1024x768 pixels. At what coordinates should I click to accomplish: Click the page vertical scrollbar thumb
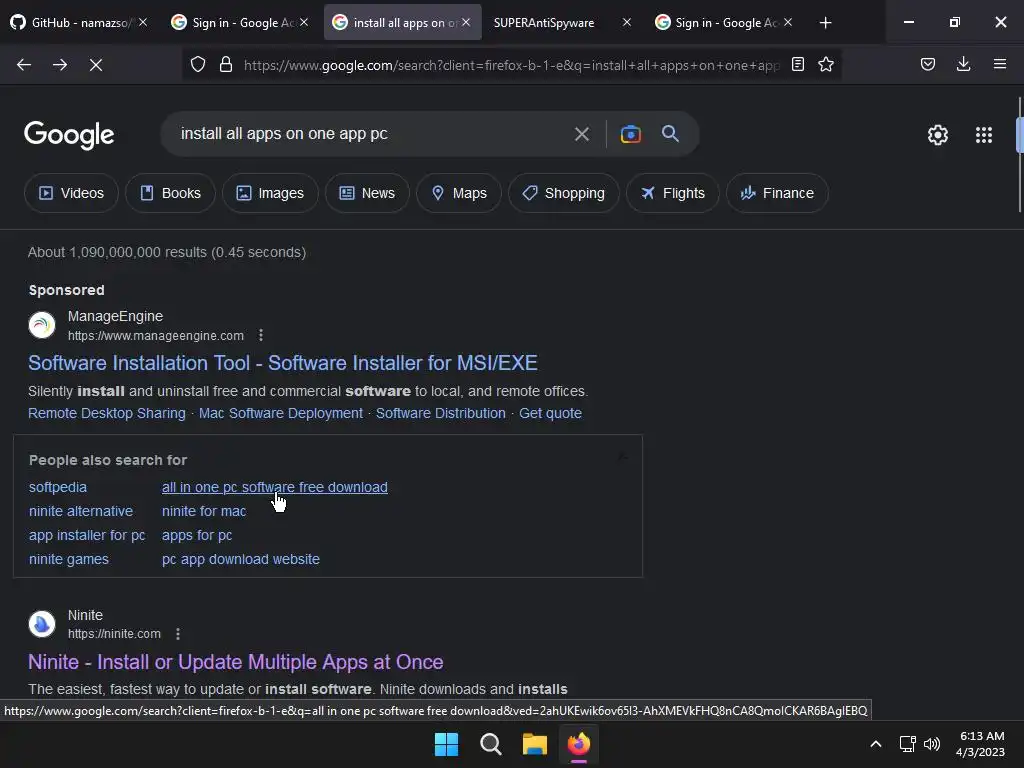click(x=1019, y=135)
